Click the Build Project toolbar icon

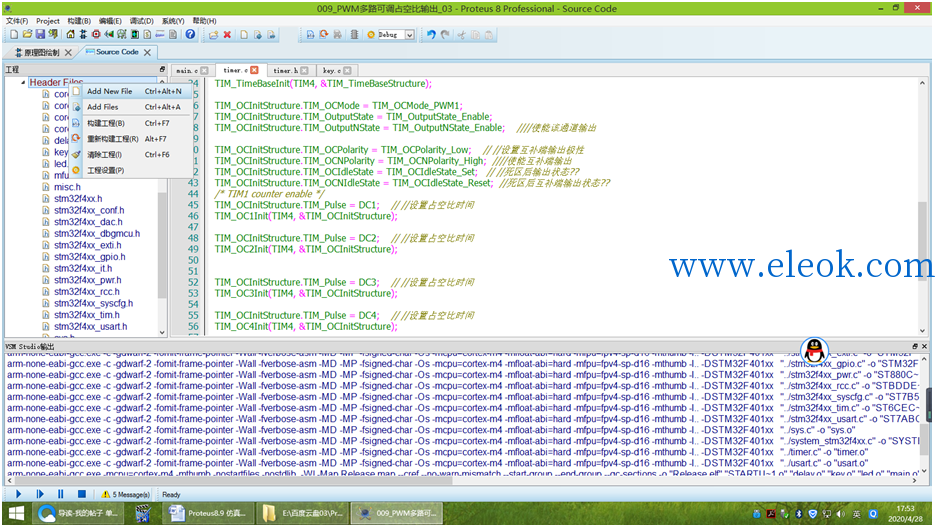[x=310, y=35]
